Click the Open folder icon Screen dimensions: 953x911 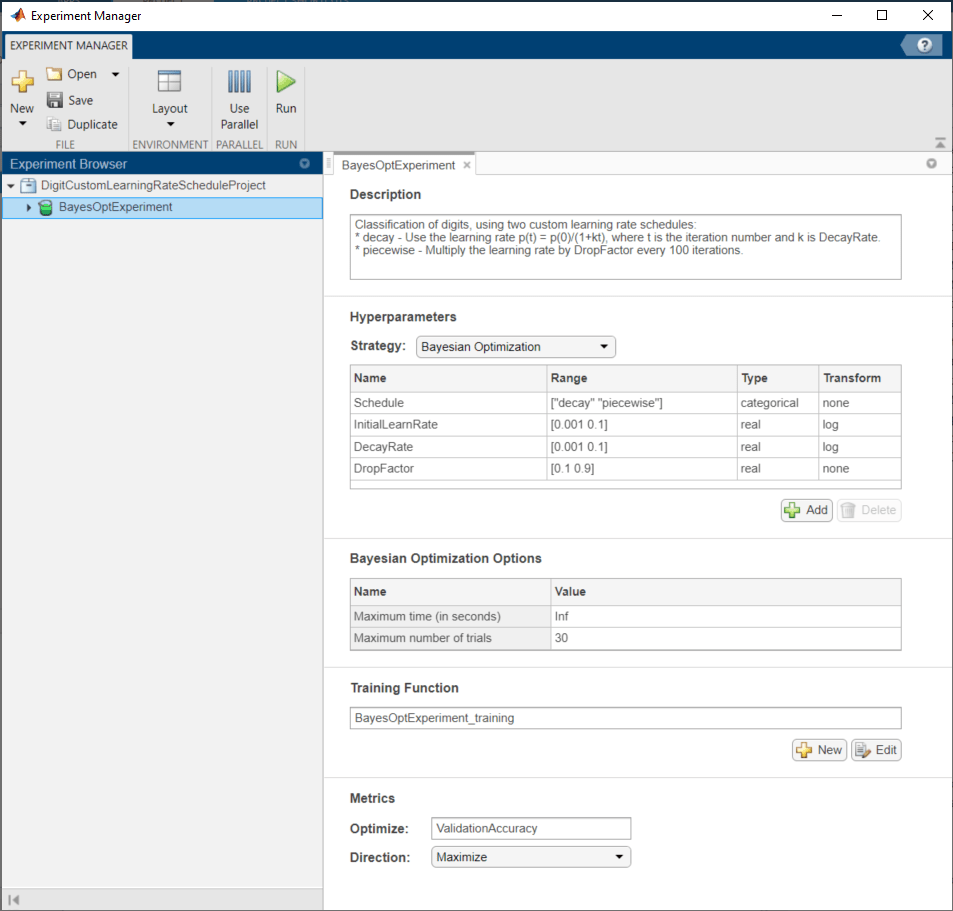click(54, 74)
